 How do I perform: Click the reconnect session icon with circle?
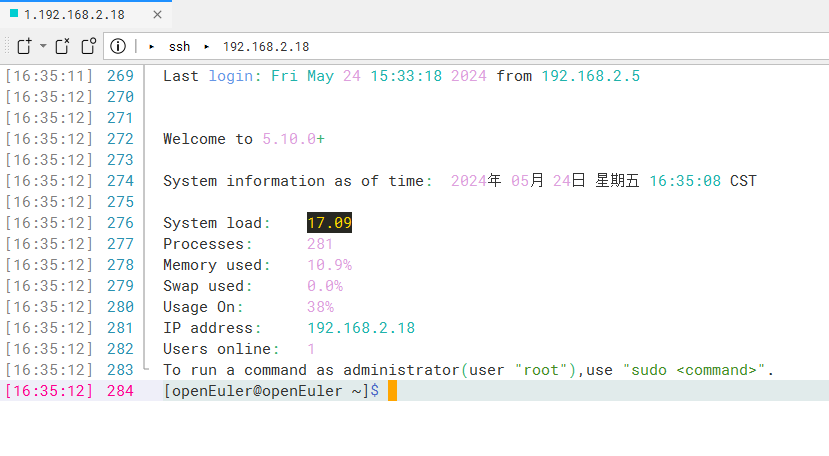(x=88, y=47)
